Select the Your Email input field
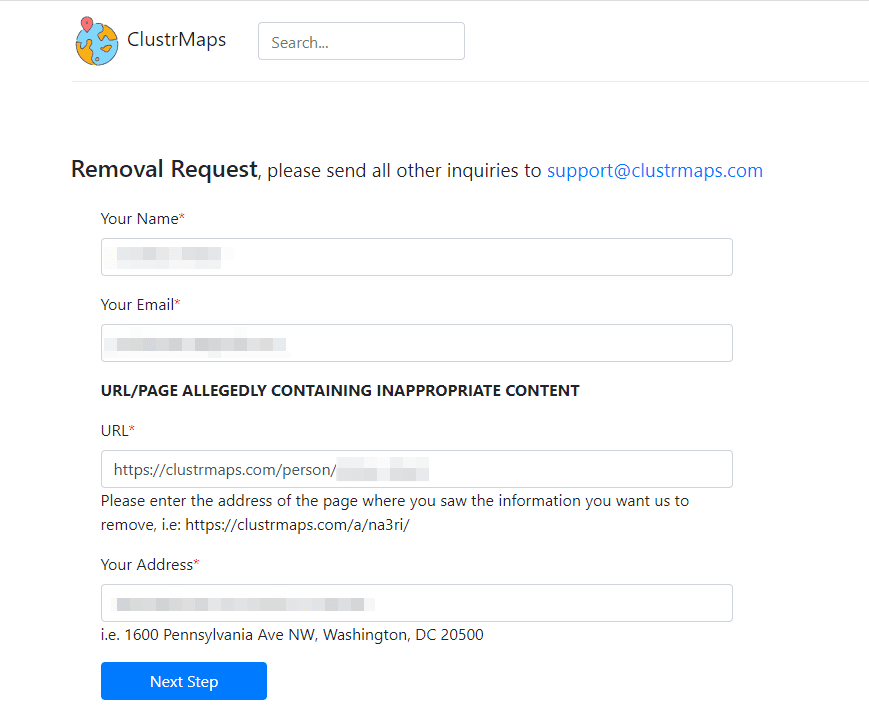The width and height of the screenshot is (869, 718). click(416, 343)
